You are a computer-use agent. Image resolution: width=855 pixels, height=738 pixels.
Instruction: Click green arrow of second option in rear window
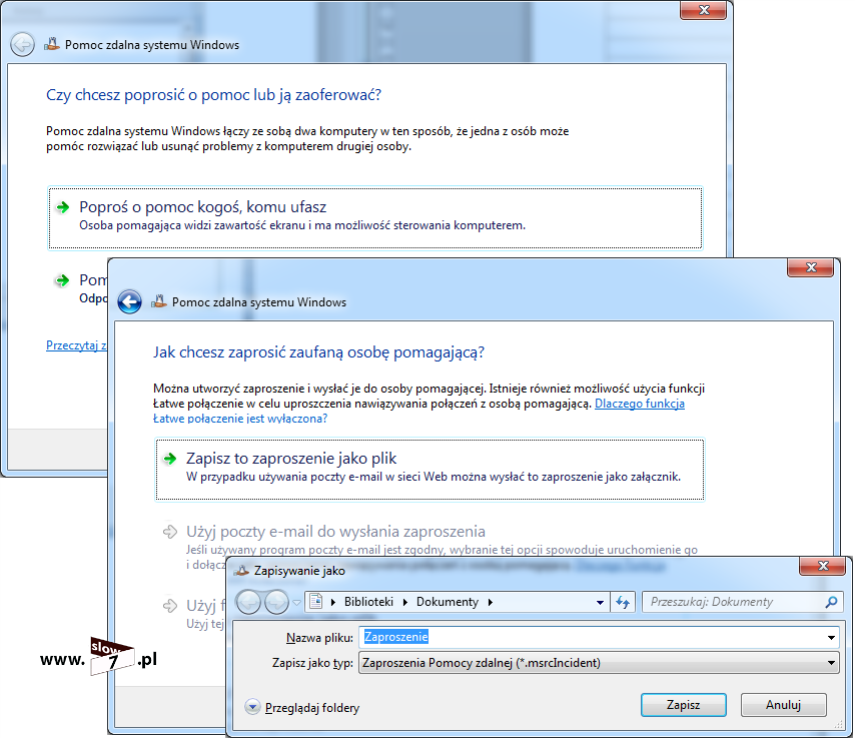pos(63,280)
